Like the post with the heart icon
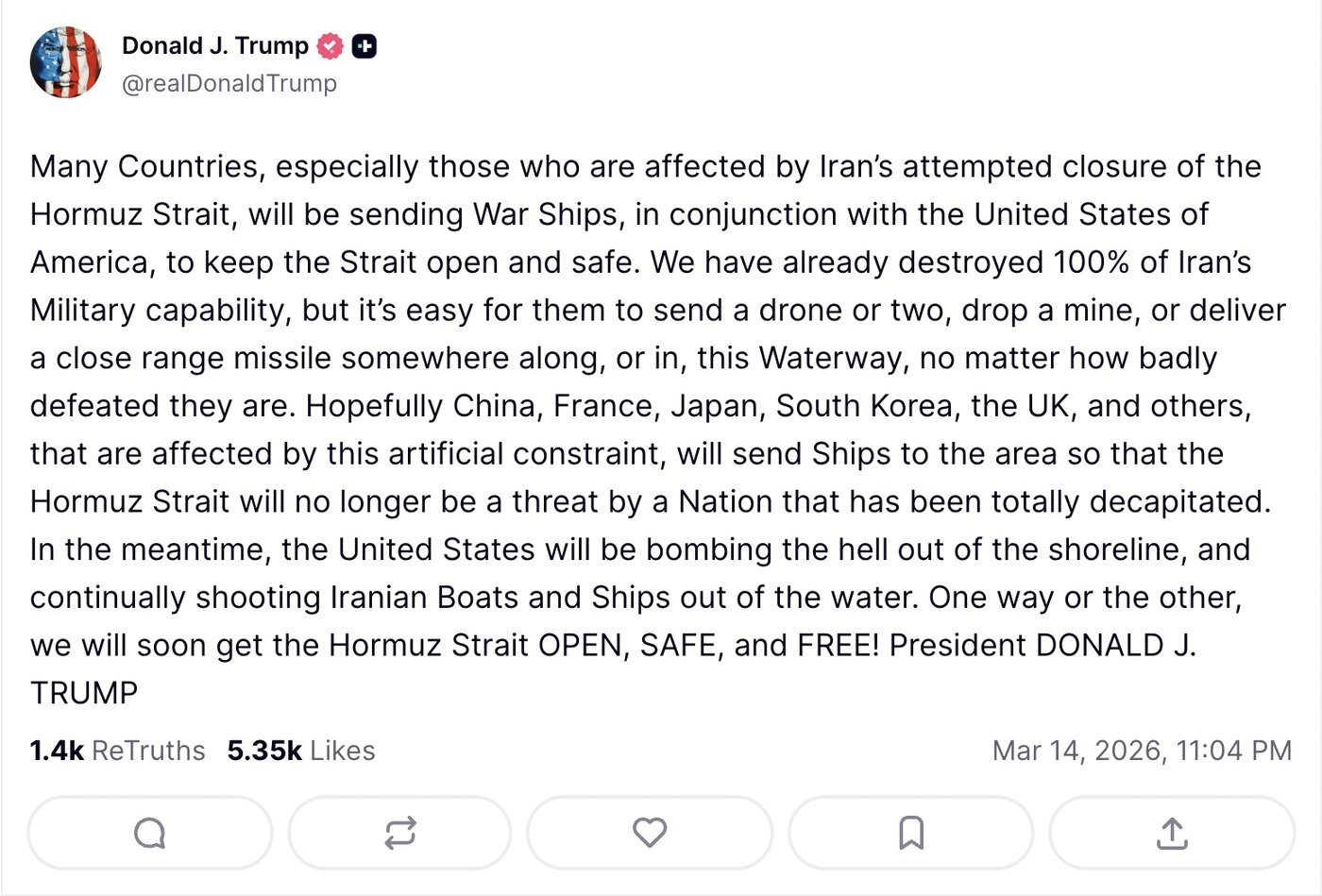This screenshot has height=896, width=1322. pyautogui.click(x=649, y=833)
